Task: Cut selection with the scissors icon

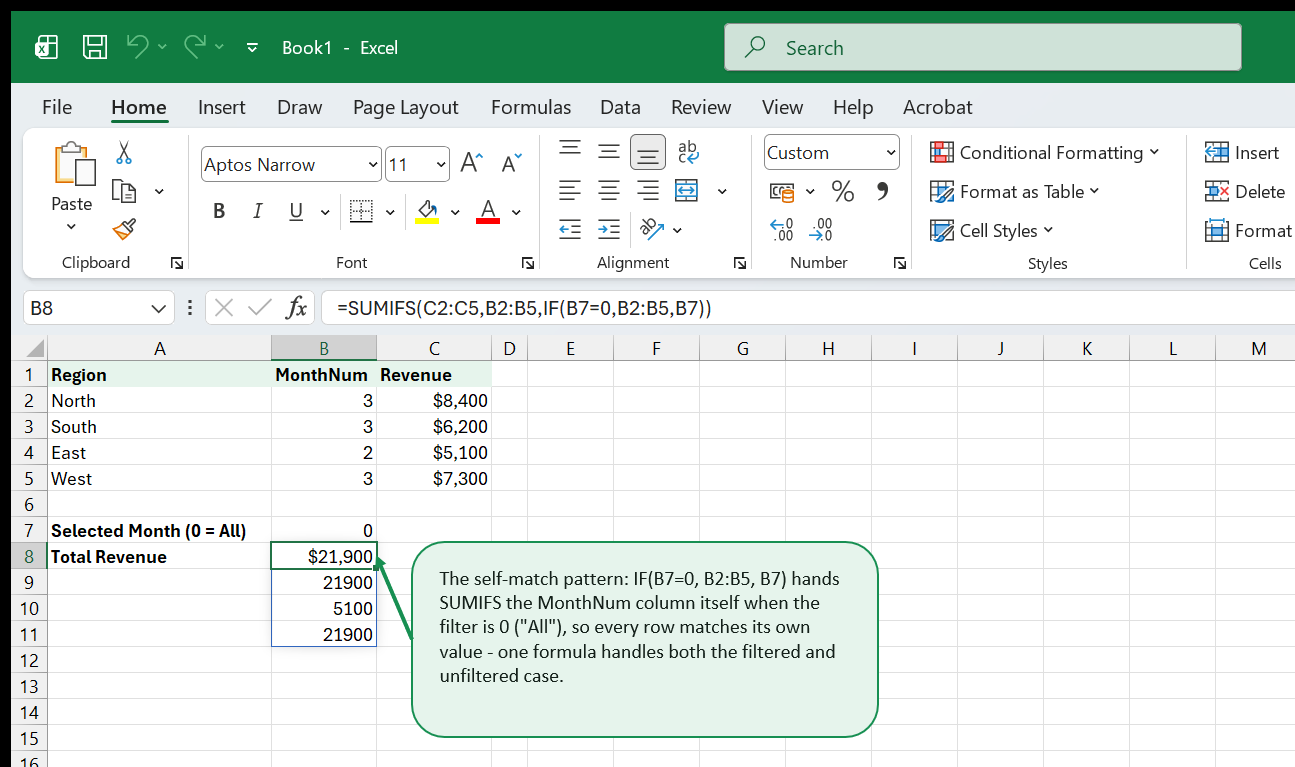Action: [x=124, y=153]
